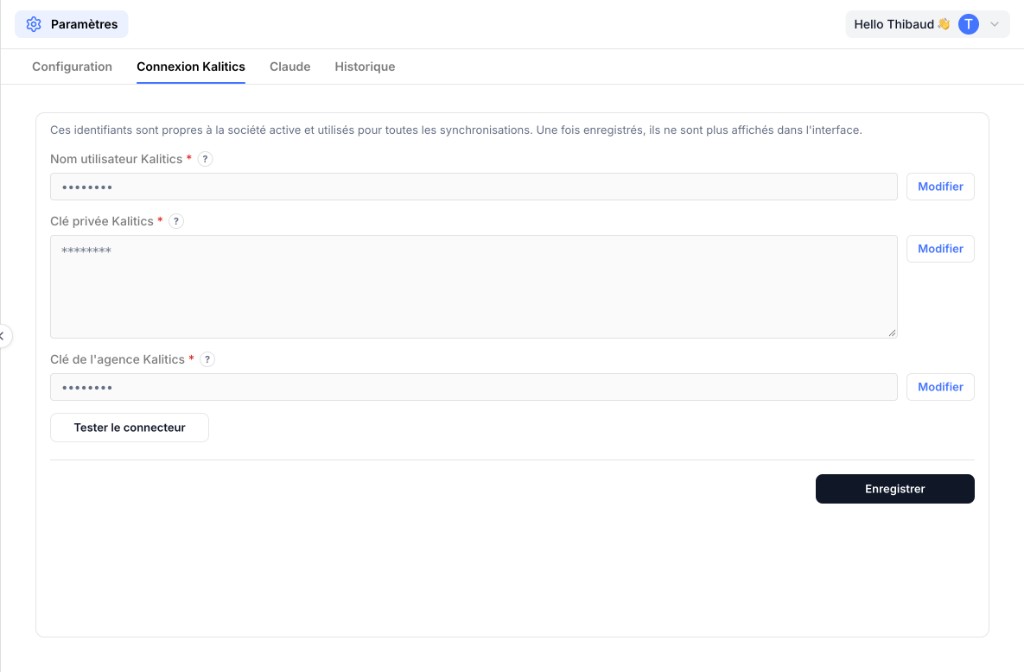The image size is (1024, 672).
Task: Modify the Clé de l'agence Kalitics value
Action: pyautogui.click(x=940, y=387)
